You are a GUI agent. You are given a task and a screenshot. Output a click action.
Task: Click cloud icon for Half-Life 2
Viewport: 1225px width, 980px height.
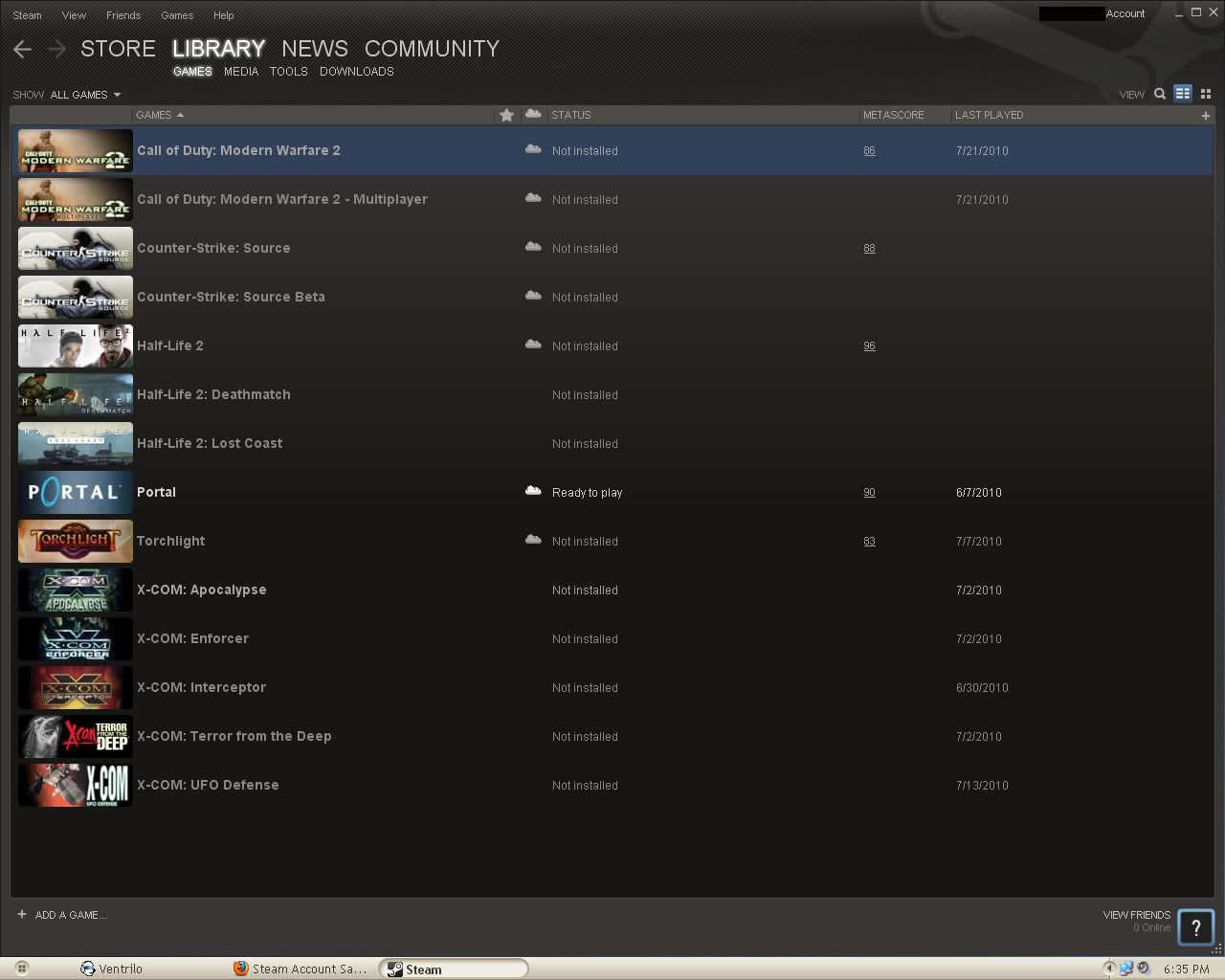(533, 345)
